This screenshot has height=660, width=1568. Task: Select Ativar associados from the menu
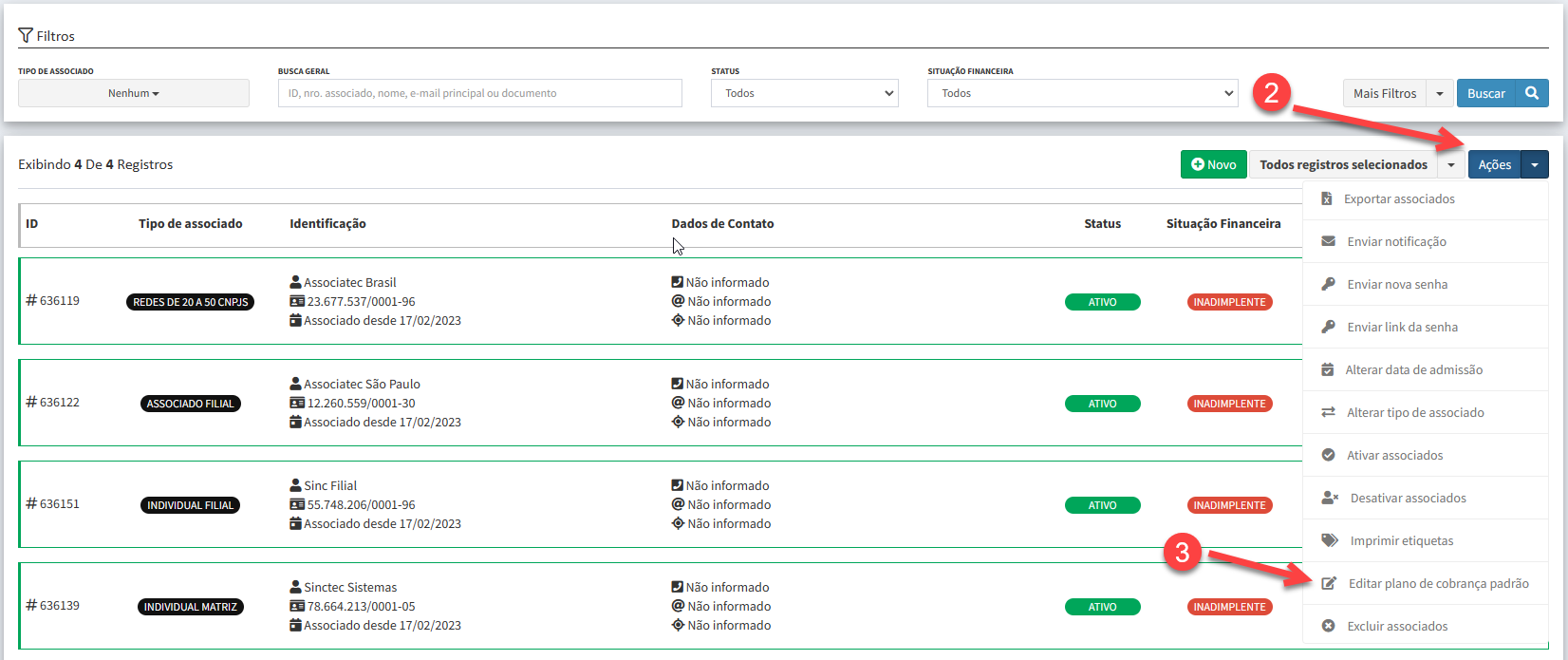[x=1394, y=455]
